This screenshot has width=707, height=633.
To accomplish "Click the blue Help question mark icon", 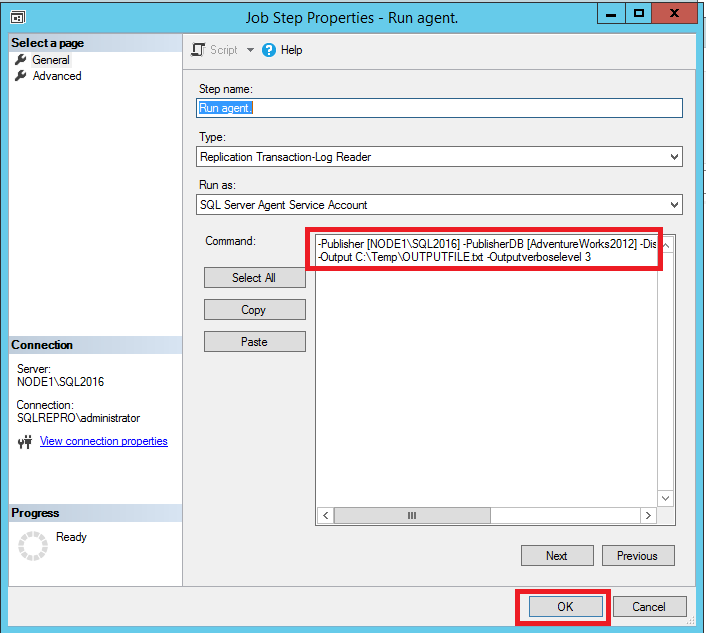I will [269, 50].
